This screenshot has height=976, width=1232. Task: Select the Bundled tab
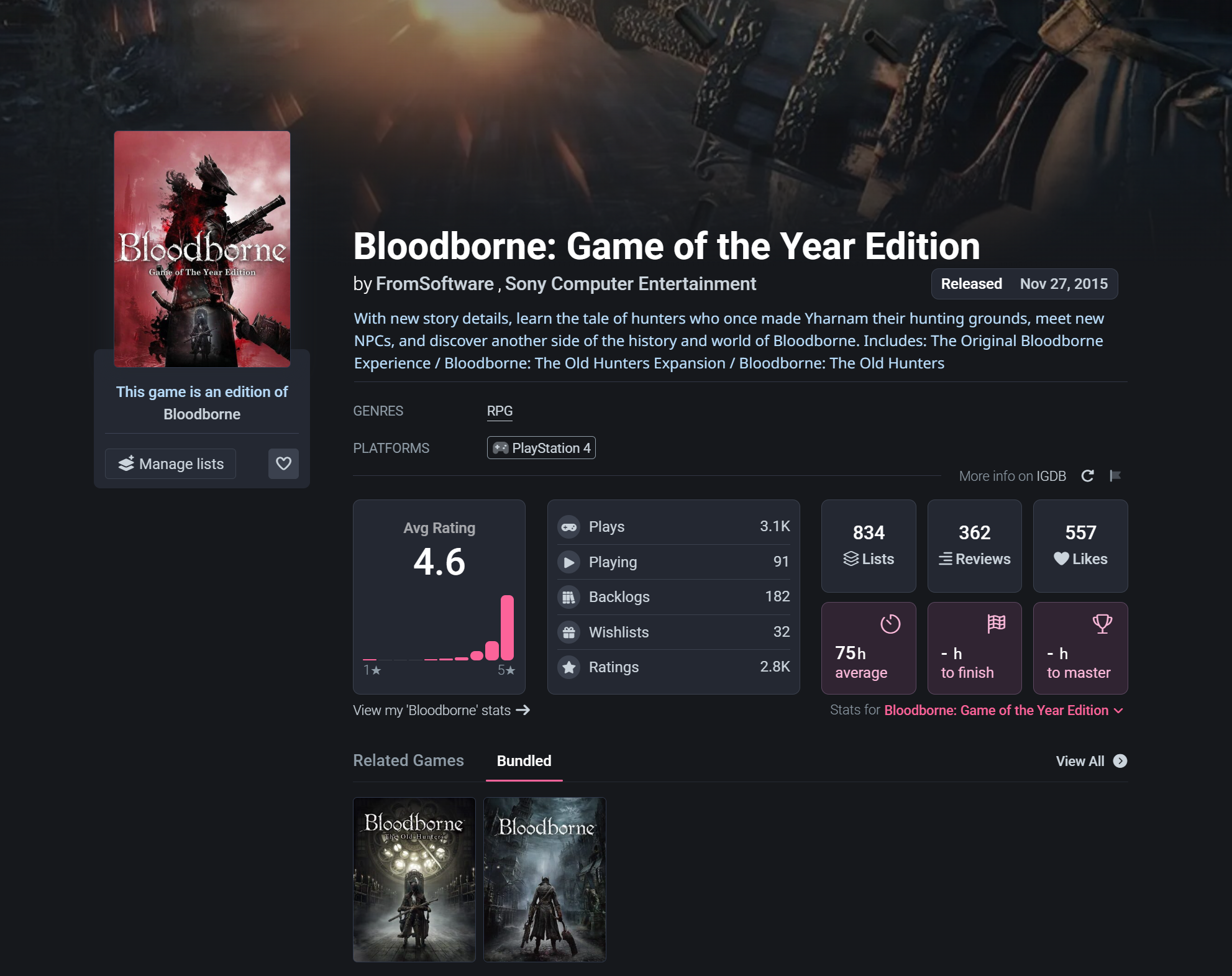pyautogui.click(x=524, y=761)
